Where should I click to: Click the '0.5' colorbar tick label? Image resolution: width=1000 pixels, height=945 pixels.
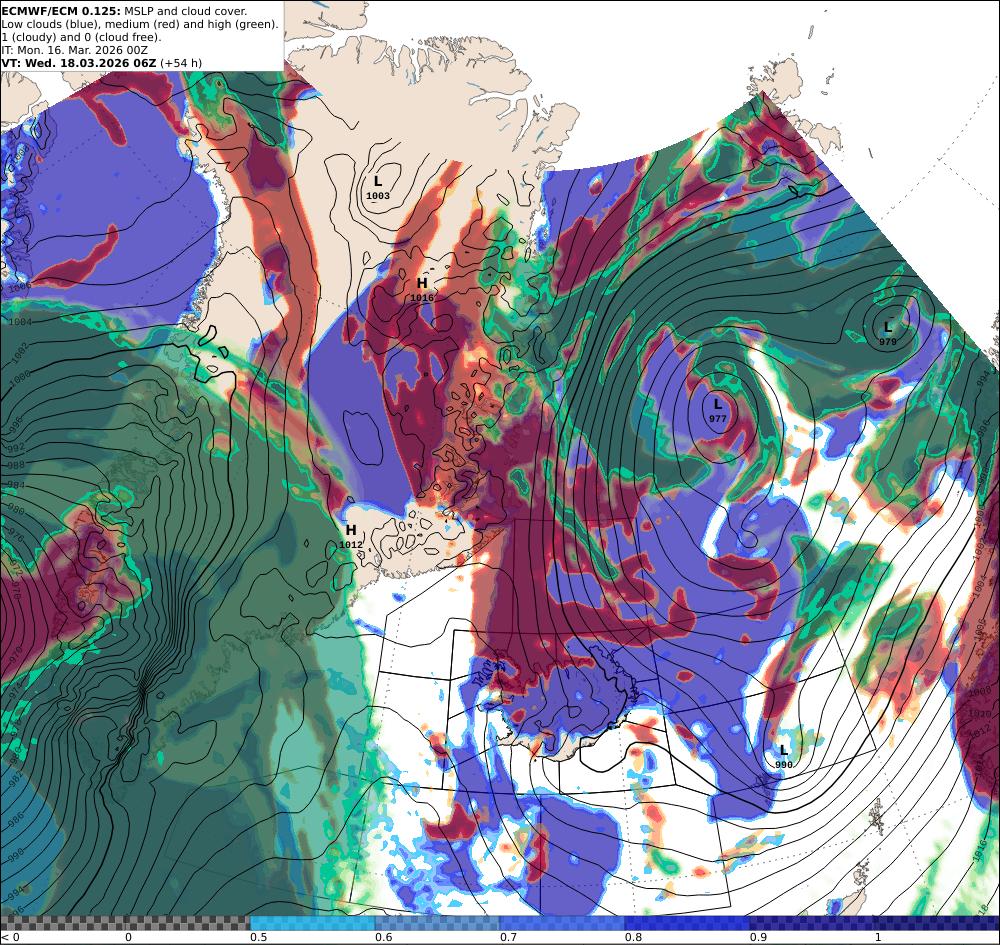point(258,937)
